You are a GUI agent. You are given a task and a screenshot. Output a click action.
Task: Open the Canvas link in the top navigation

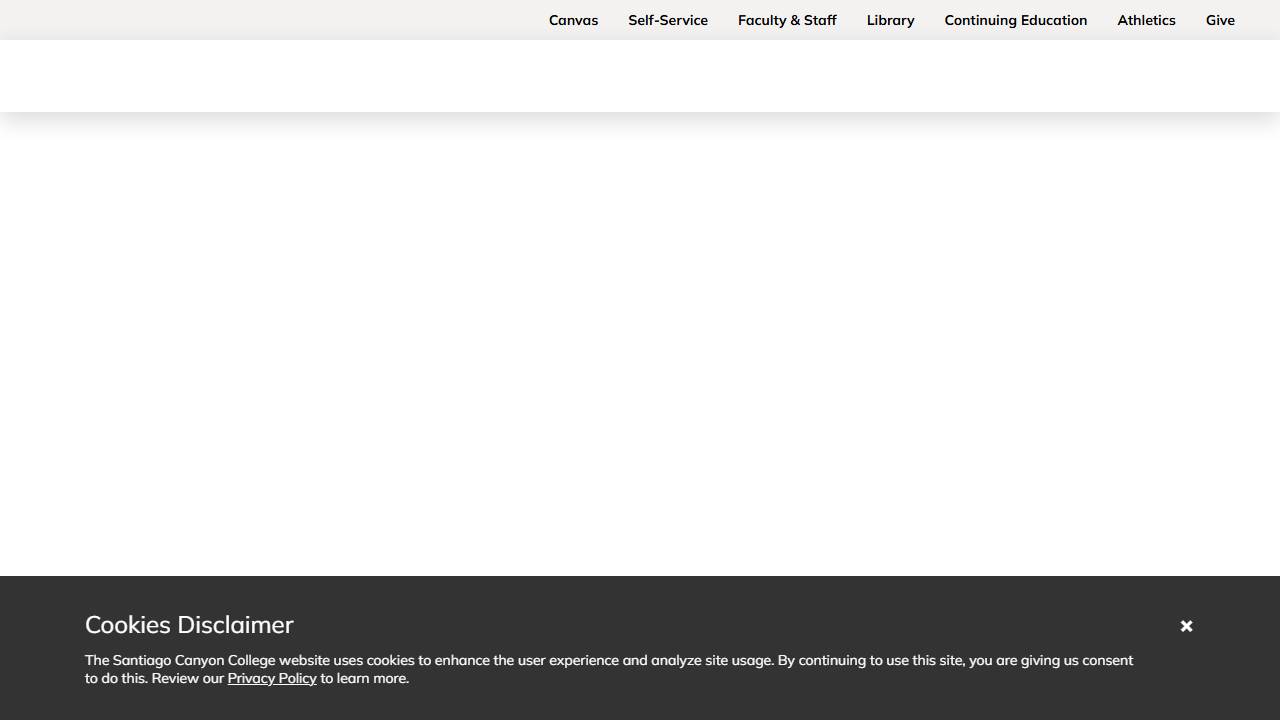(573, 20)
